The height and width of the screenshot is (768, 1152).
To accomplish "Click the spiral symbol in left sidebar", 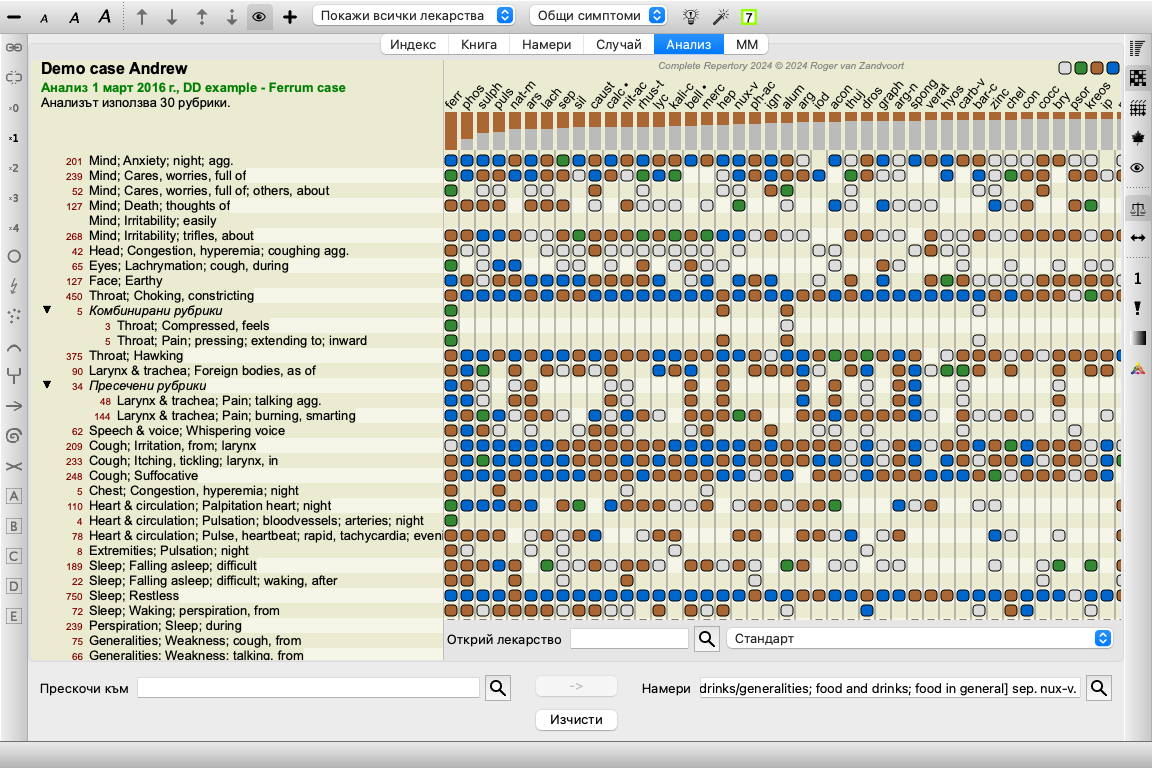I will [x=14, y=436].
